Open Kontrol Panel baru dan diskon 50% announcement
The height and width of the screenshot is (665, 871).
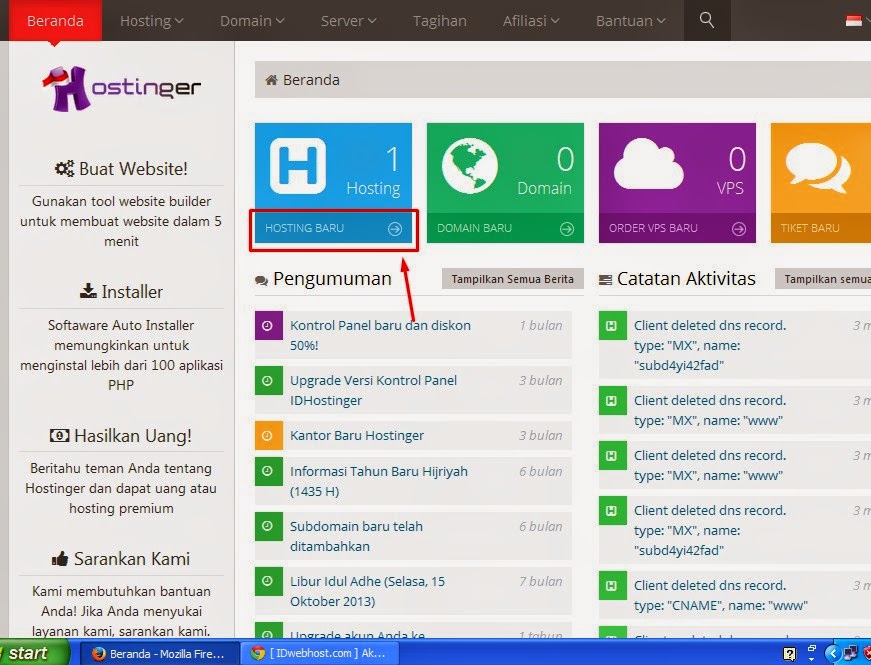380,335
